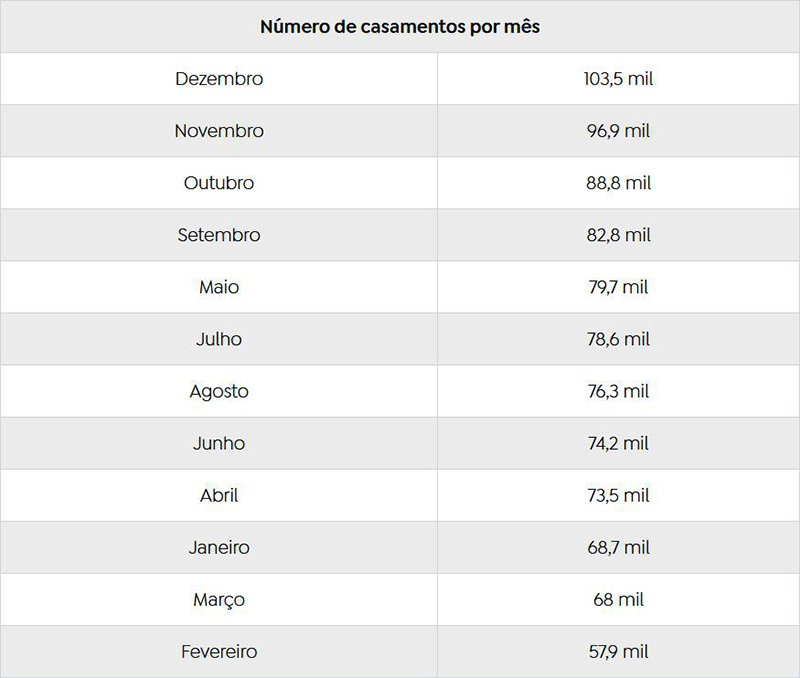Click the 103,5 mil value
Viewport: 800px width, 678px height.
(618, 79)
